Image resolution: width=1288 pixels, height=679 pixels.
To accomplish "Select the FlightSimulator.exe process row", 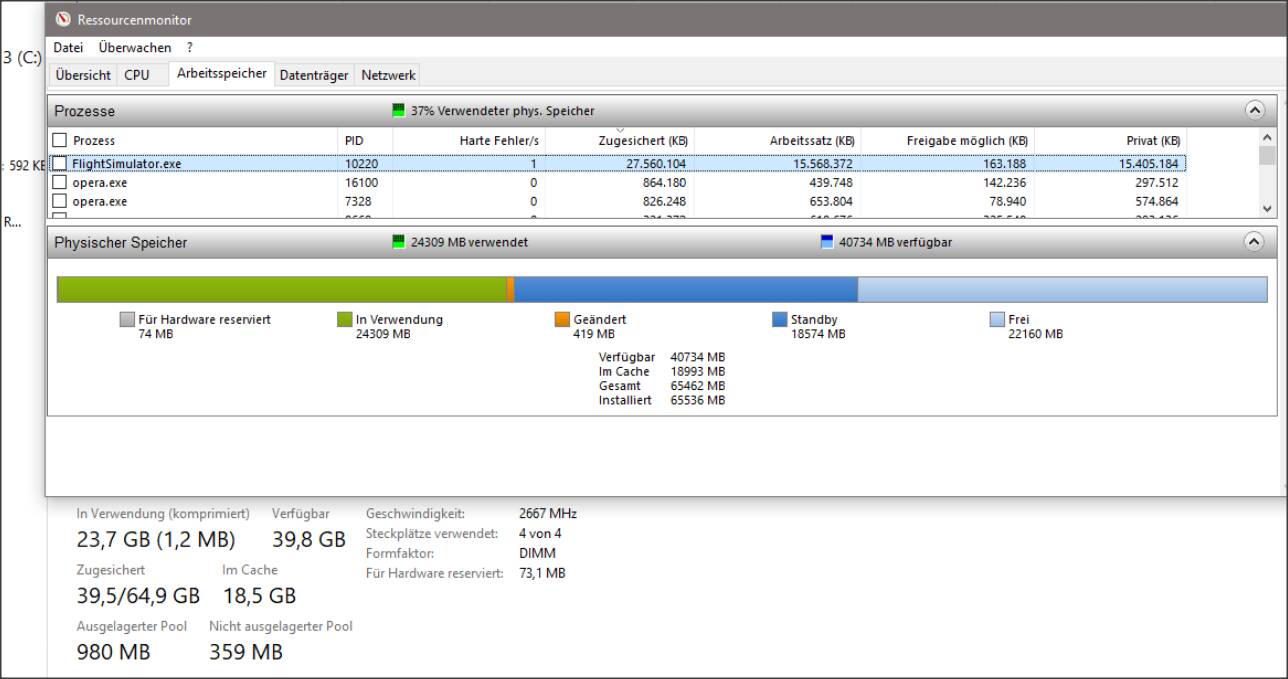I will click(618, 163).
